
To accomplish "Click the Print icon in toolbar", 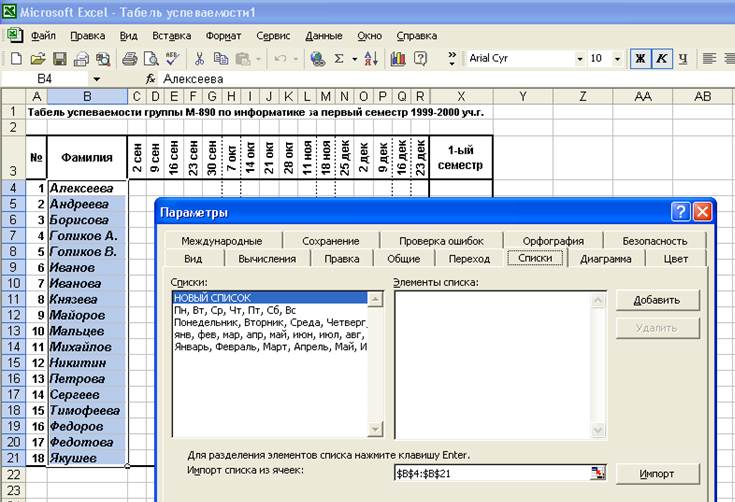I will pyautogui.click(x=129, y=59).
